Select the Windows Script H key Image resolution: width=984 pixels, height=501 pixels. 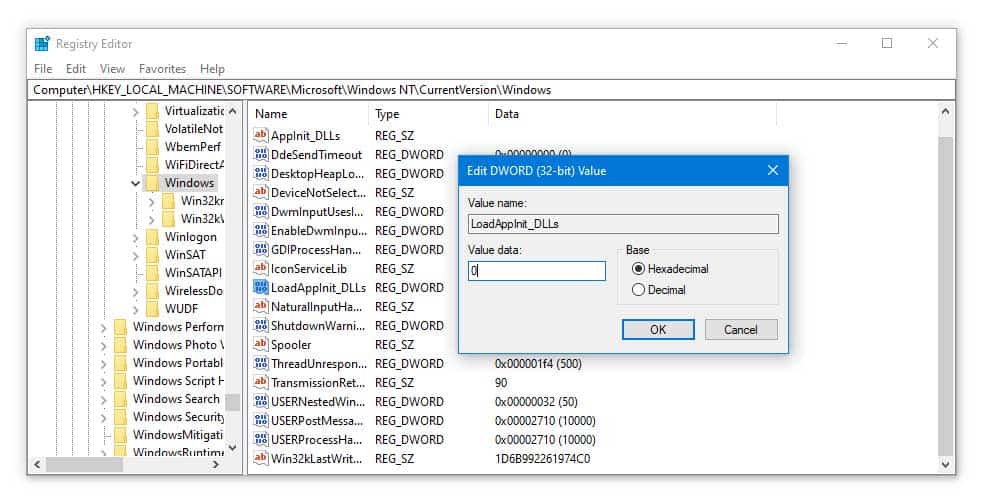[x=178, y=380]
